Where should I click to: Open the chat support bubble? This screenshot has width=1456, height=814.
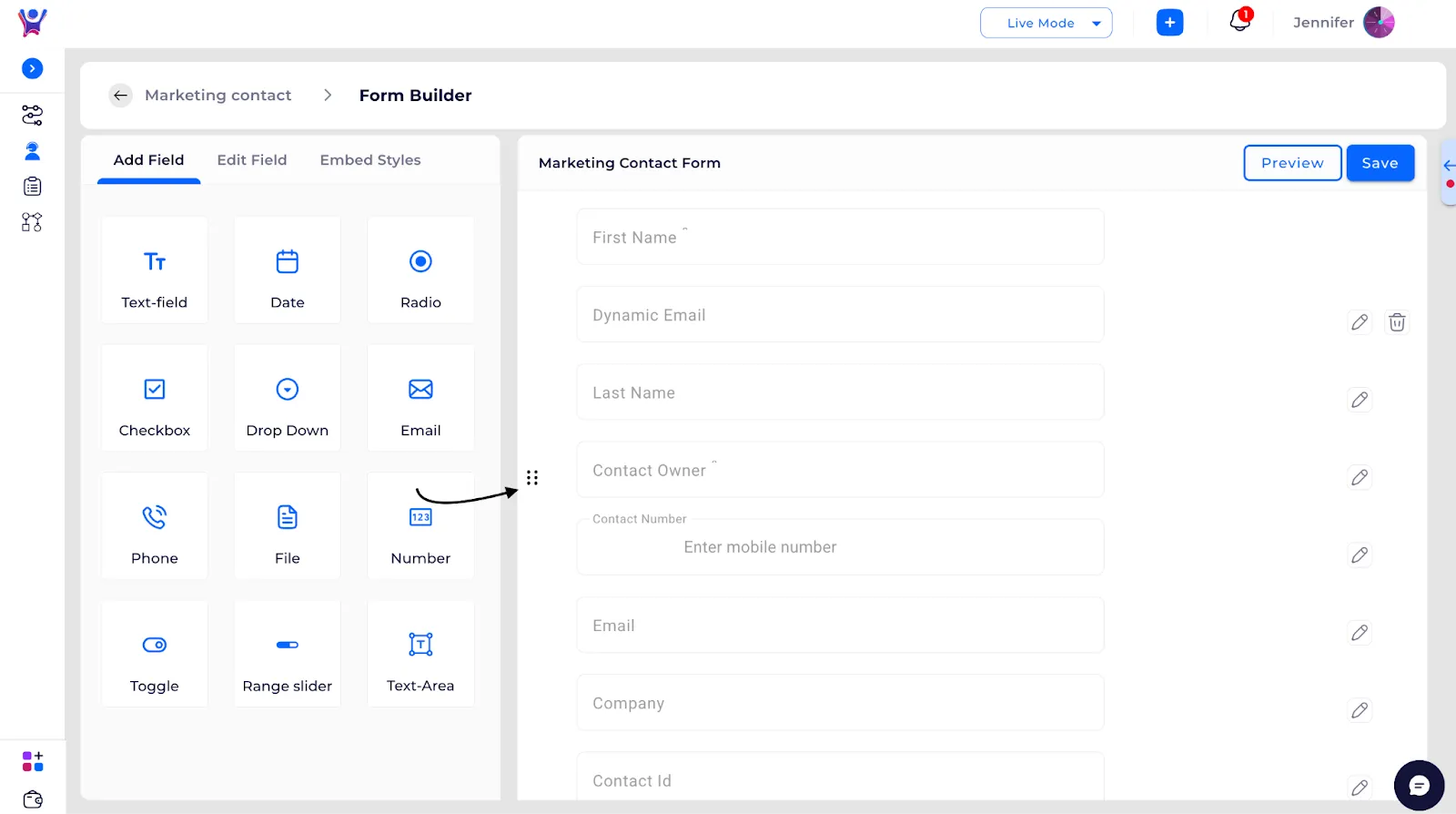(x=1419, y=785)
